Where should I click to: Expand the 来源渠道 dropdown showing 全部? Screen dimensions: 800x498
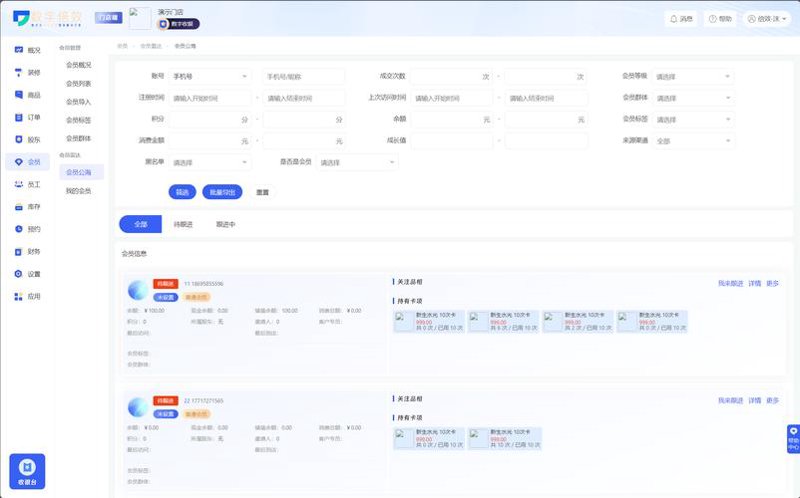[693, 141]
